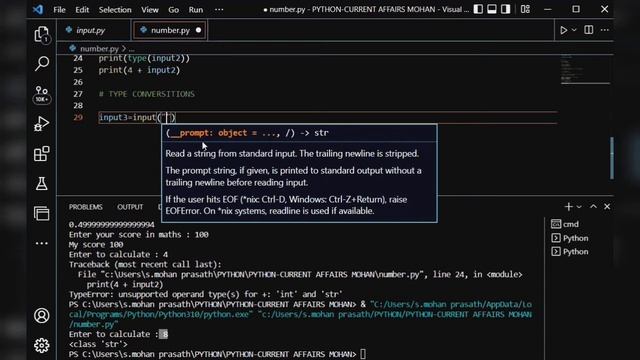
Task: Switch to the input.py tab
Action: click(91, 30)
